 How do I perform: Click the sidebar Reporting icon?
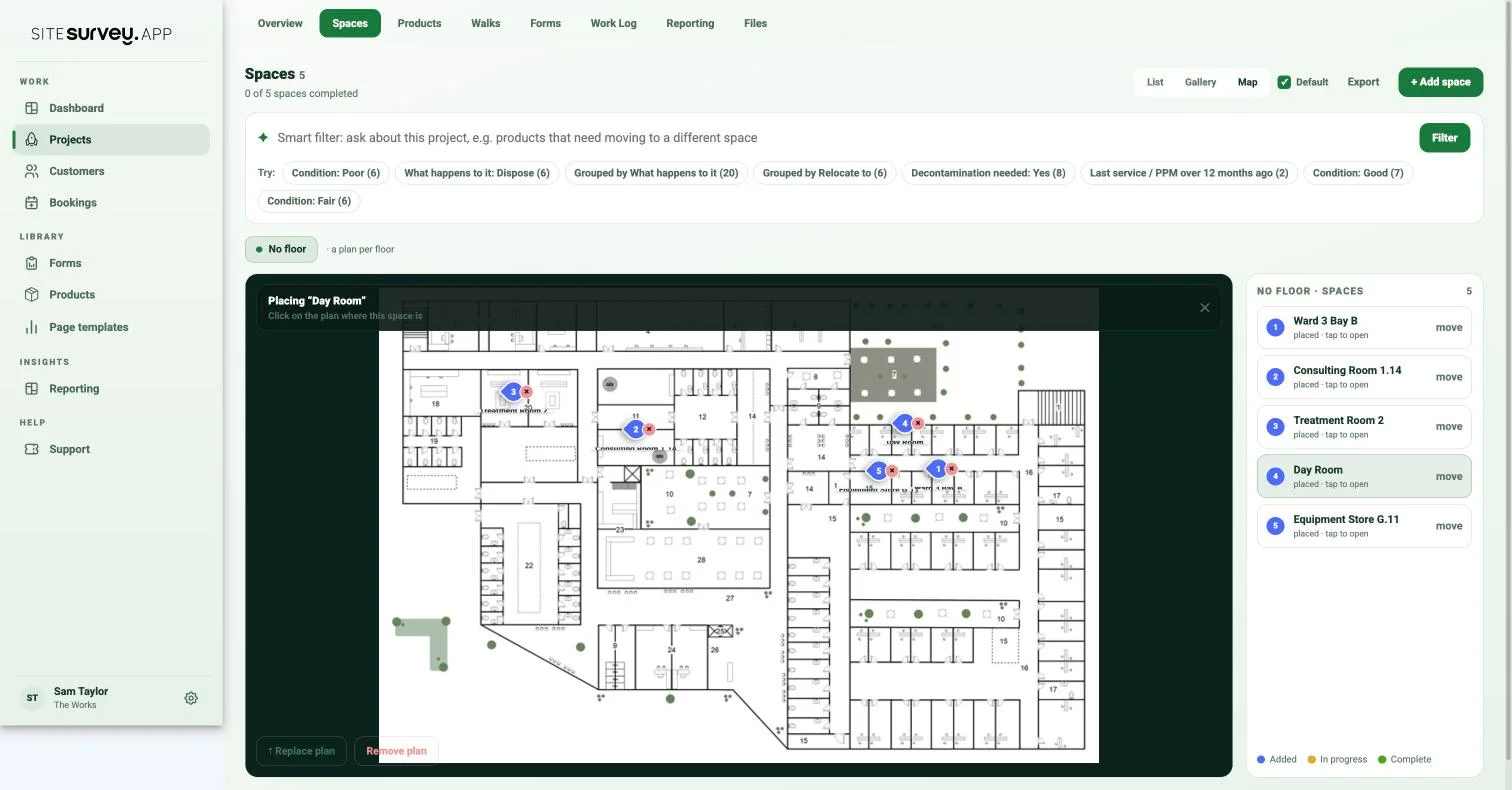pyautogui.click(x=31, y=389)
